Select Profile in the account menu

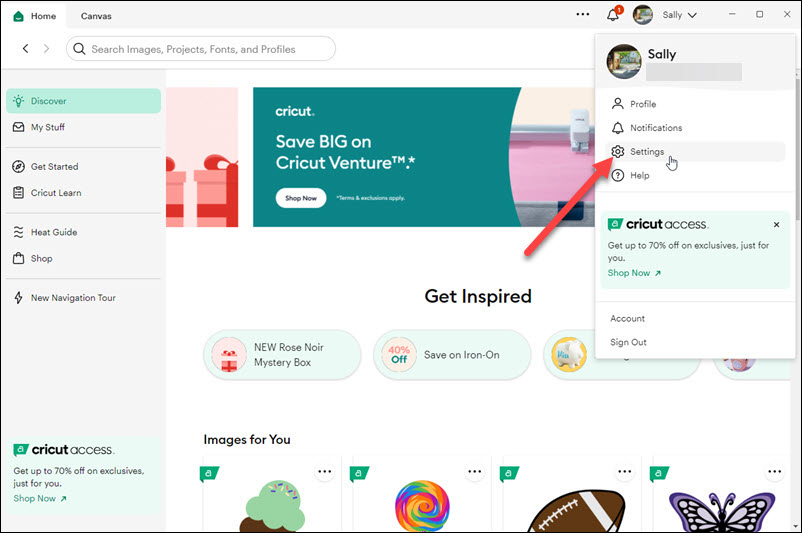coord(643,104)
